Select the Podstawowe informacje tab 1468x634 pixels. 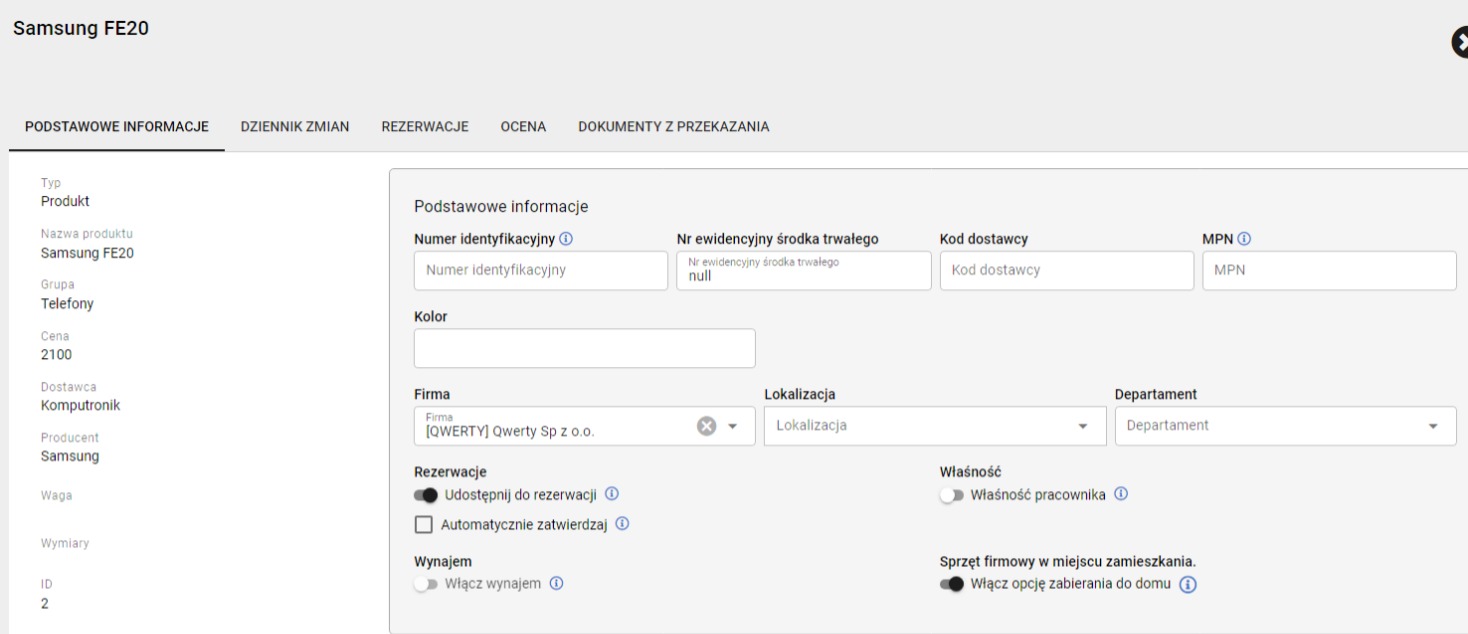pos(117,127)
